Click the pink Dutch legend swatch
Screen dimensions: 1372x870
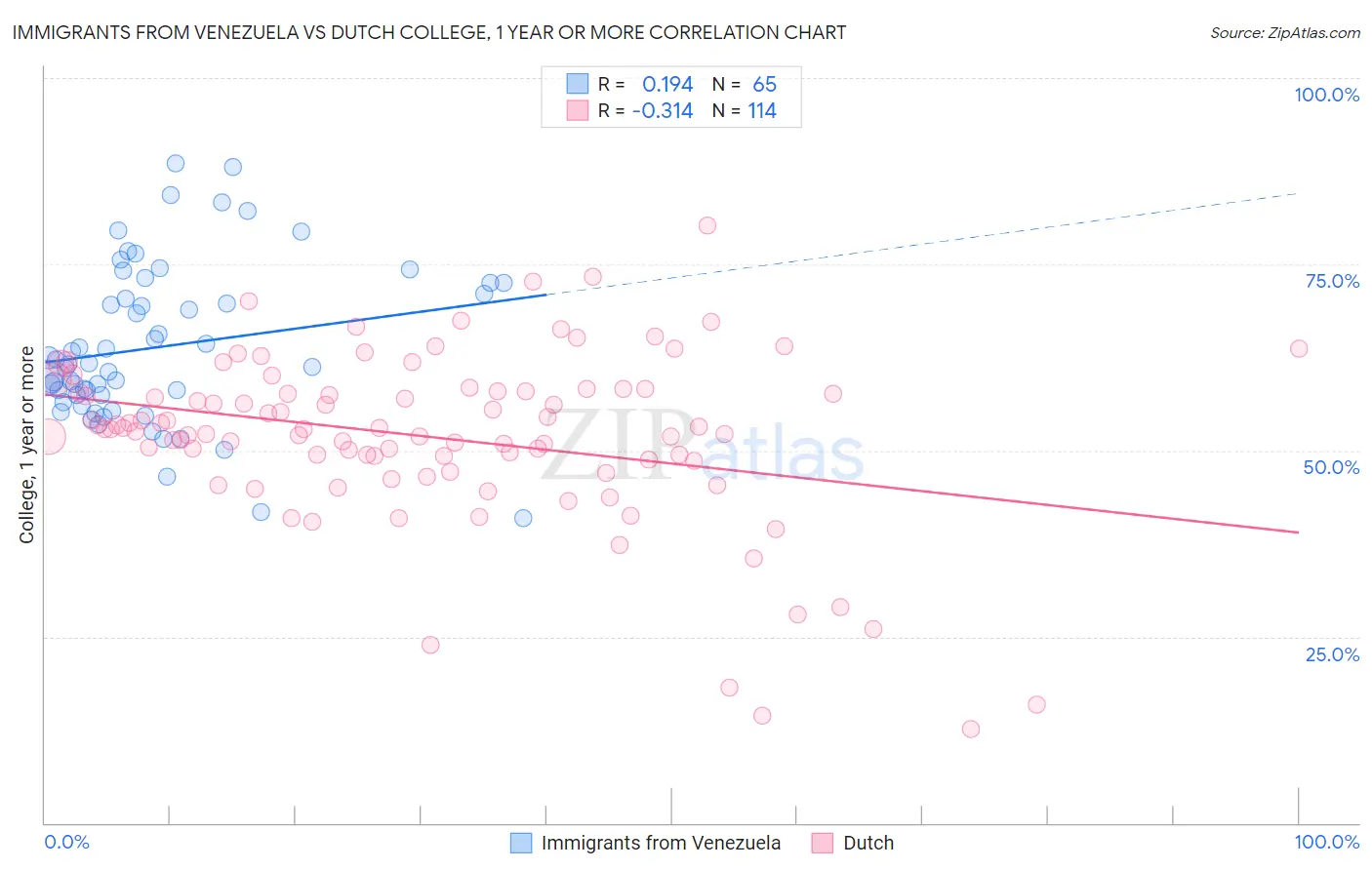point(823,843)
